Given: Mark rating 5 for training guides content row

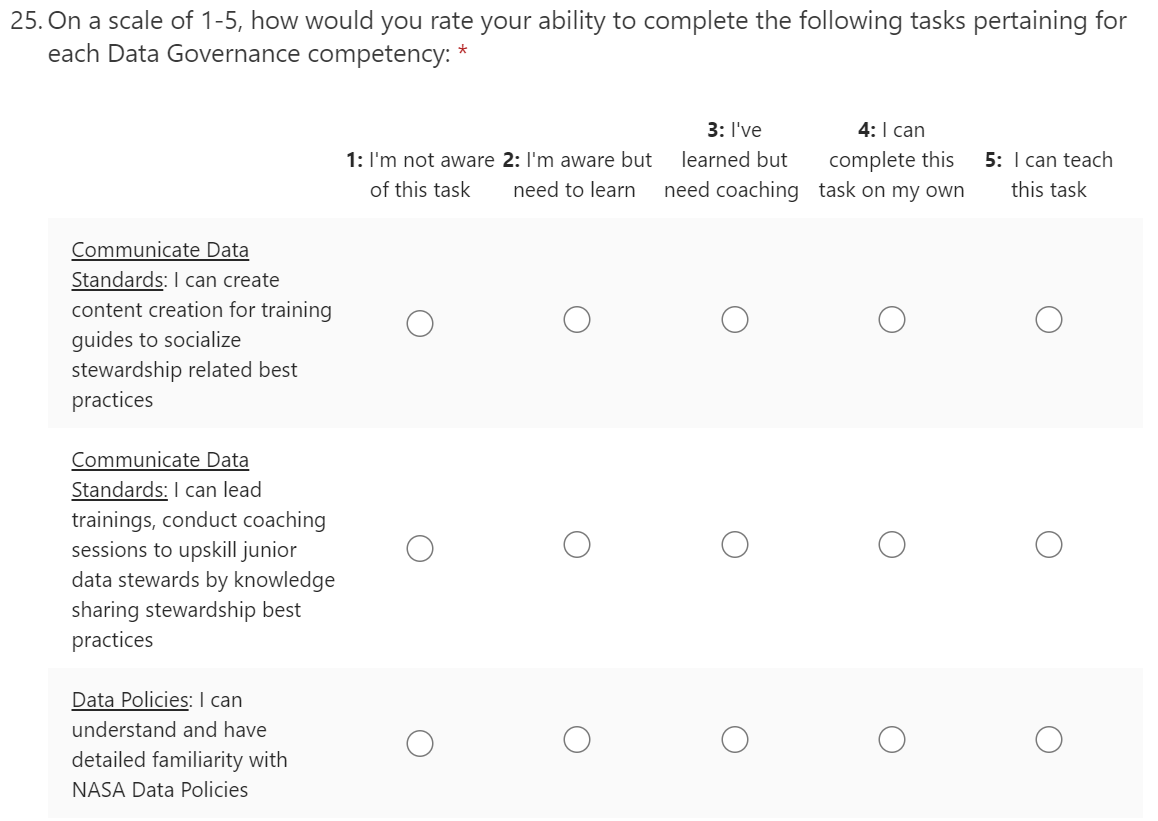Looking at the screenshot, I should 1048,319.
